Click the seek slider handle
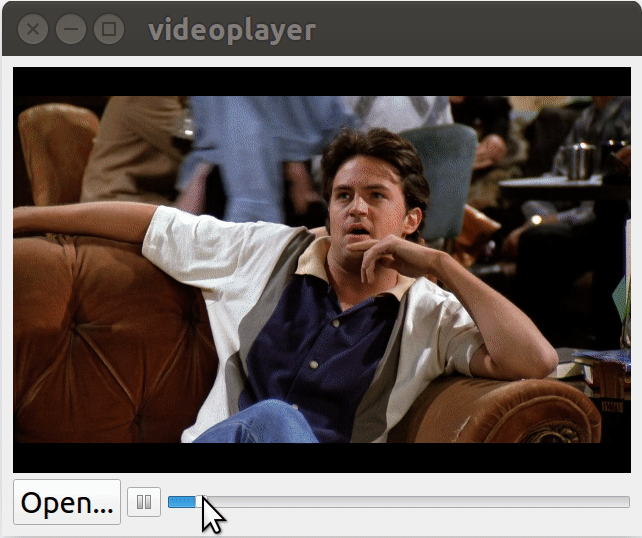This screenshot has width=642, height=538. (199, 502)
